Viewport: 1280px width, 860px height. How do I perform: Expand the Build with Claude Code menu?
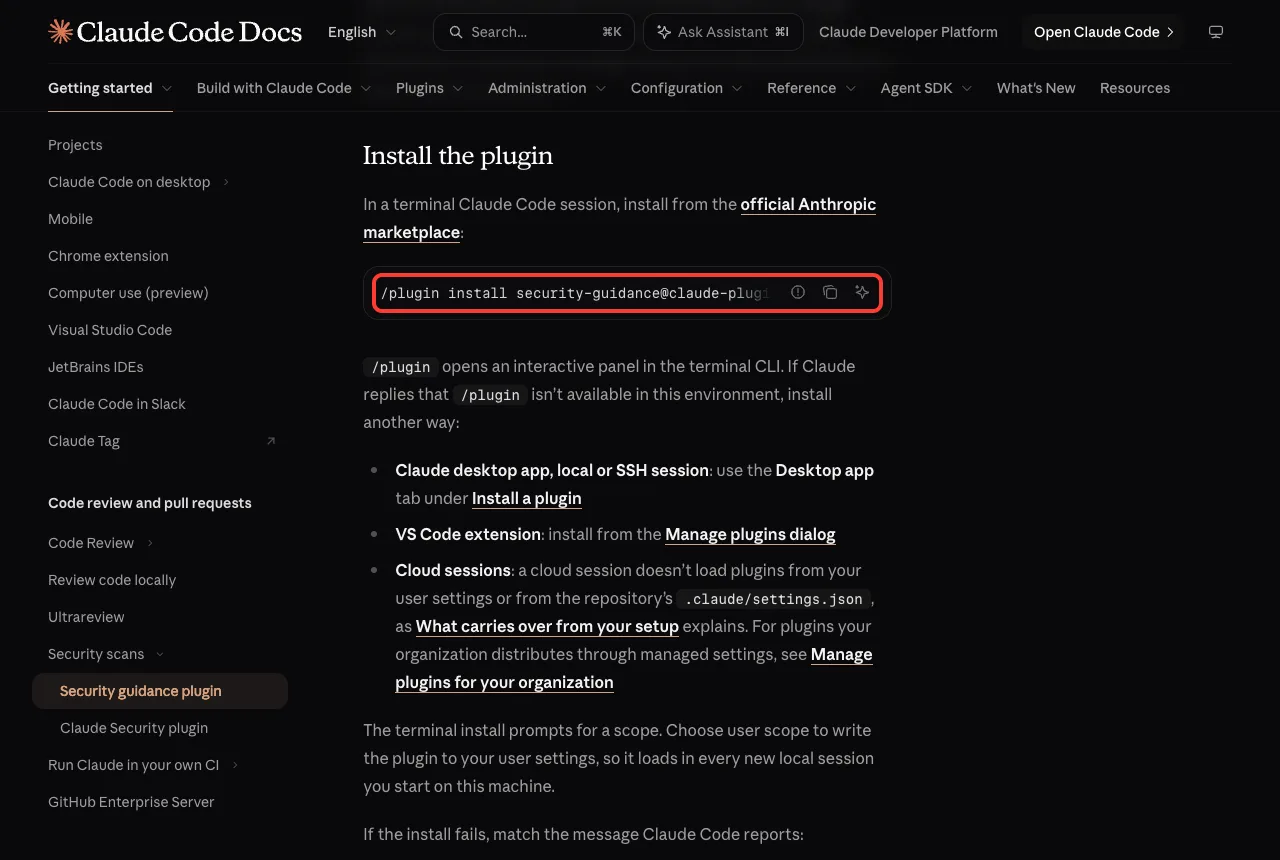[x=284, y=88]
